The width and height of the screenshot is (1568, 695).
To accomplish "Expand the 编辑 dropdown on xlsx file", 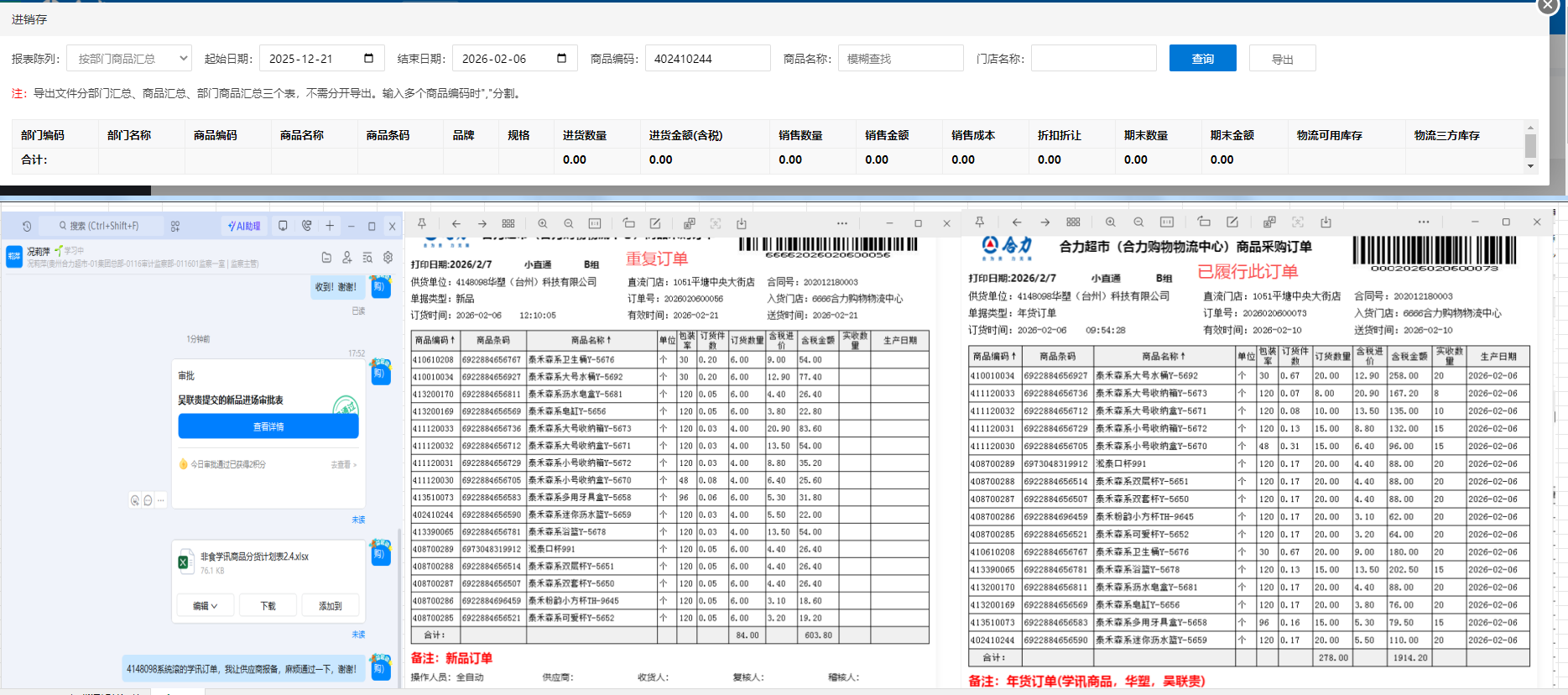I will (205, 605).
